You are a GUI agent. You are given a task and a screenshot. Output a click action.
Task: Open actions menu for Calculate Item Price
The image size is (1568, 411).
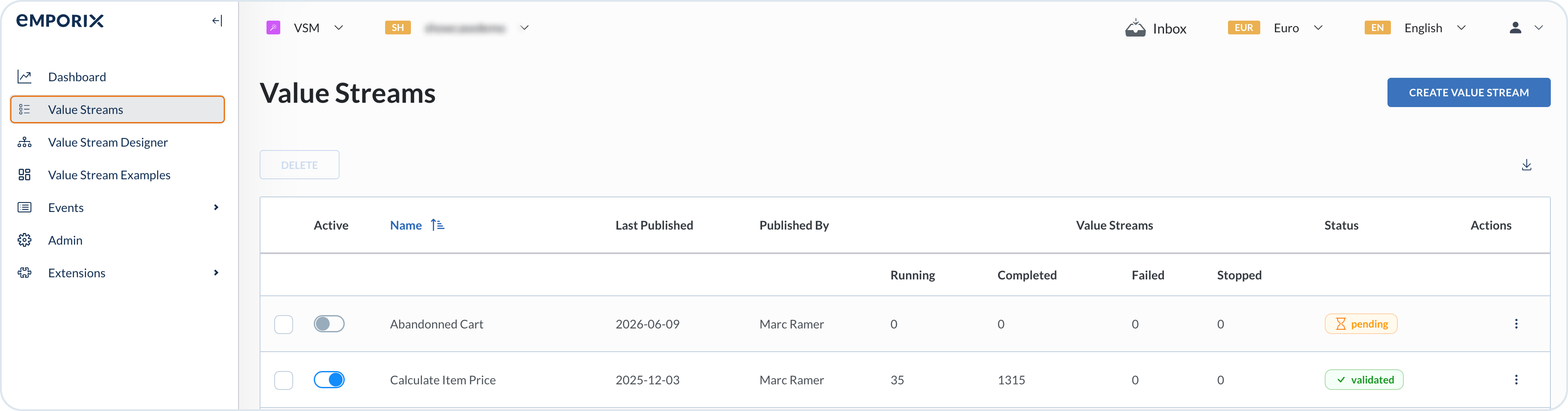[x=1516, y=380]
